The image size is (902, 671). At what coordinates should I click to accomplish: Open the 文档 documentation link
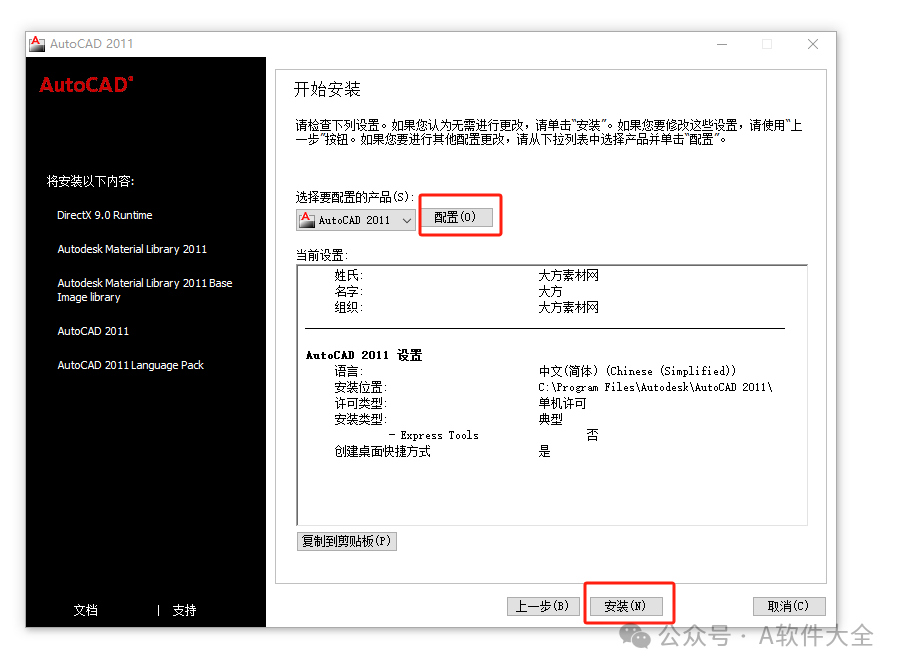[x=86, y=610]
